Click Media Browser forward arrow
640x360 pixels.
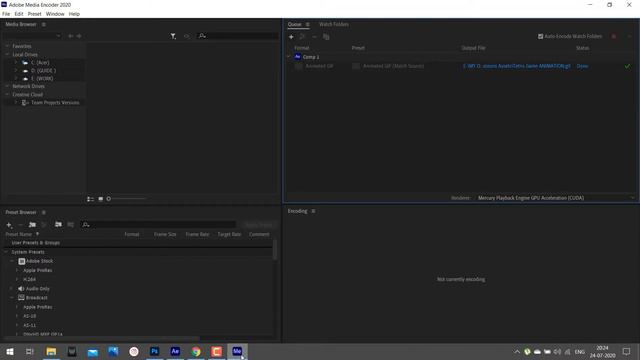[x=79, y=36]
